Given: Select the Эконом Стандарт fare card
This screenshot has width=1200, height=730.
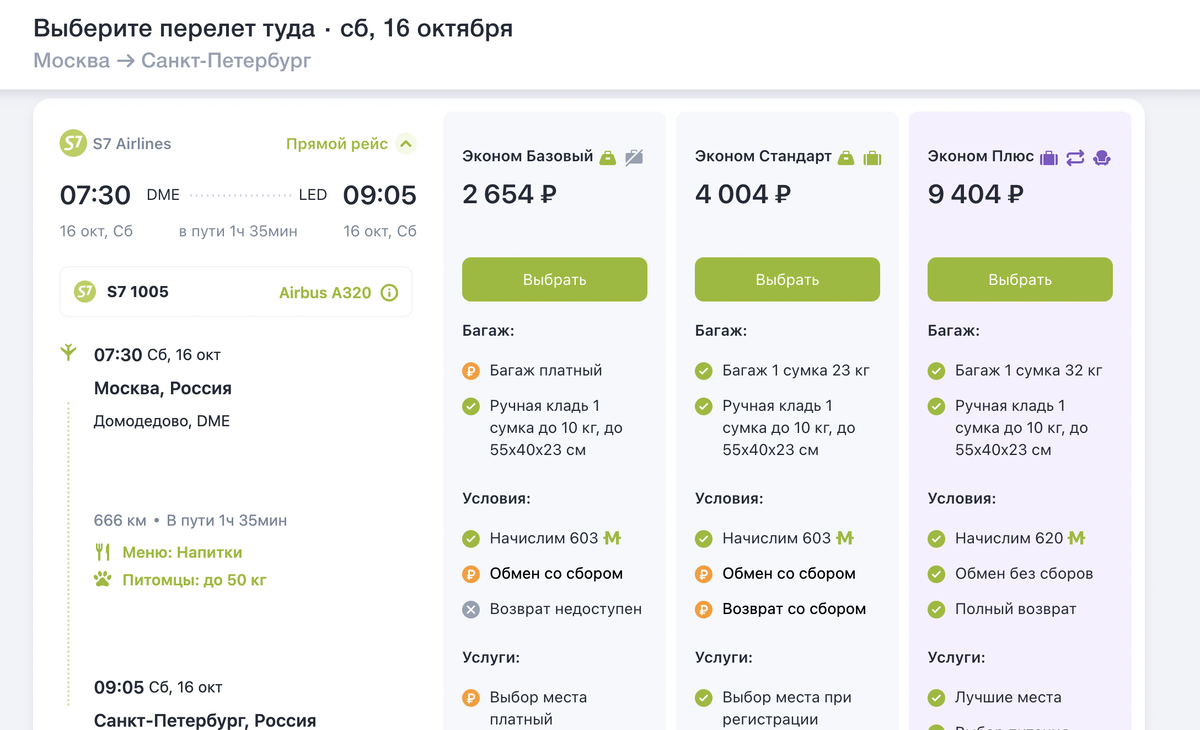Looking at the screenshot, I should coord(787,279).
